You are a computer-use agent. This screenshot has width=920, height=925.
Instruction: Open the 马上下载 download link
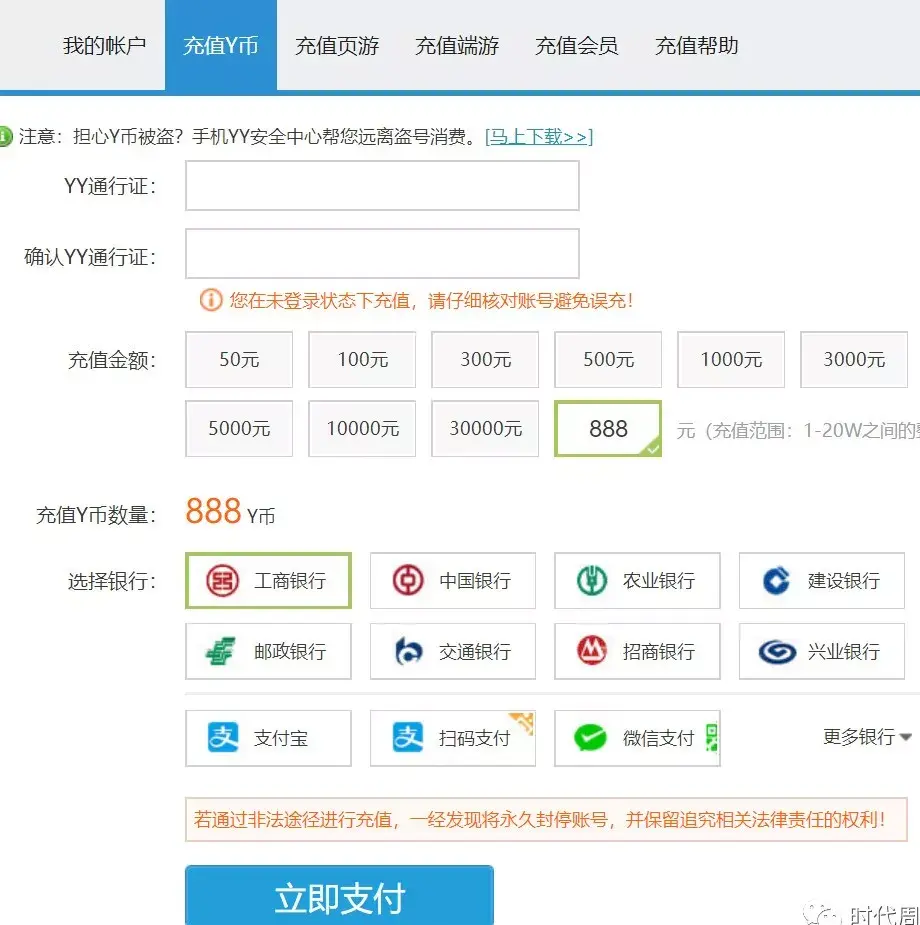537,137
